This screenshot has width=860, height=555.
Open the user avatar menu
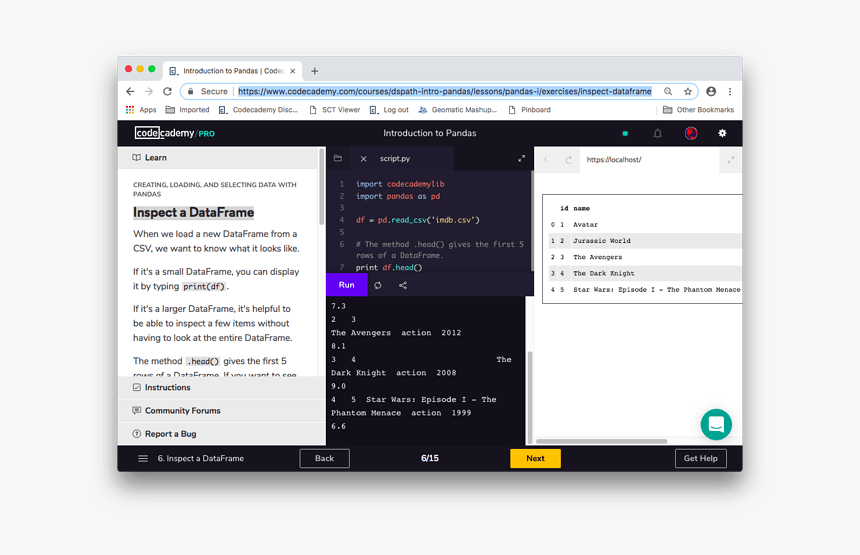pos(691,133)
